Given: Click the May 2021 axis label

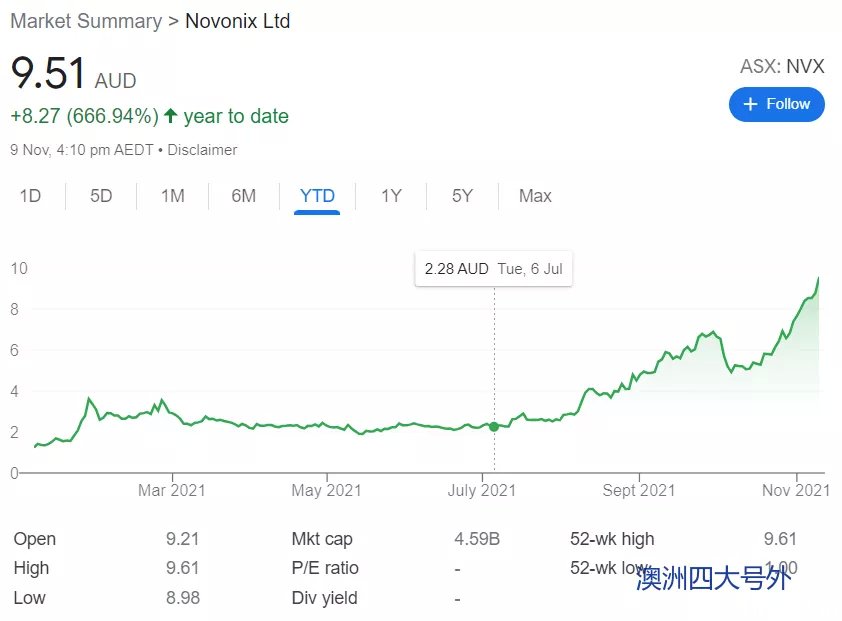Looking at the screenshot, I should (x=326, y=490).
